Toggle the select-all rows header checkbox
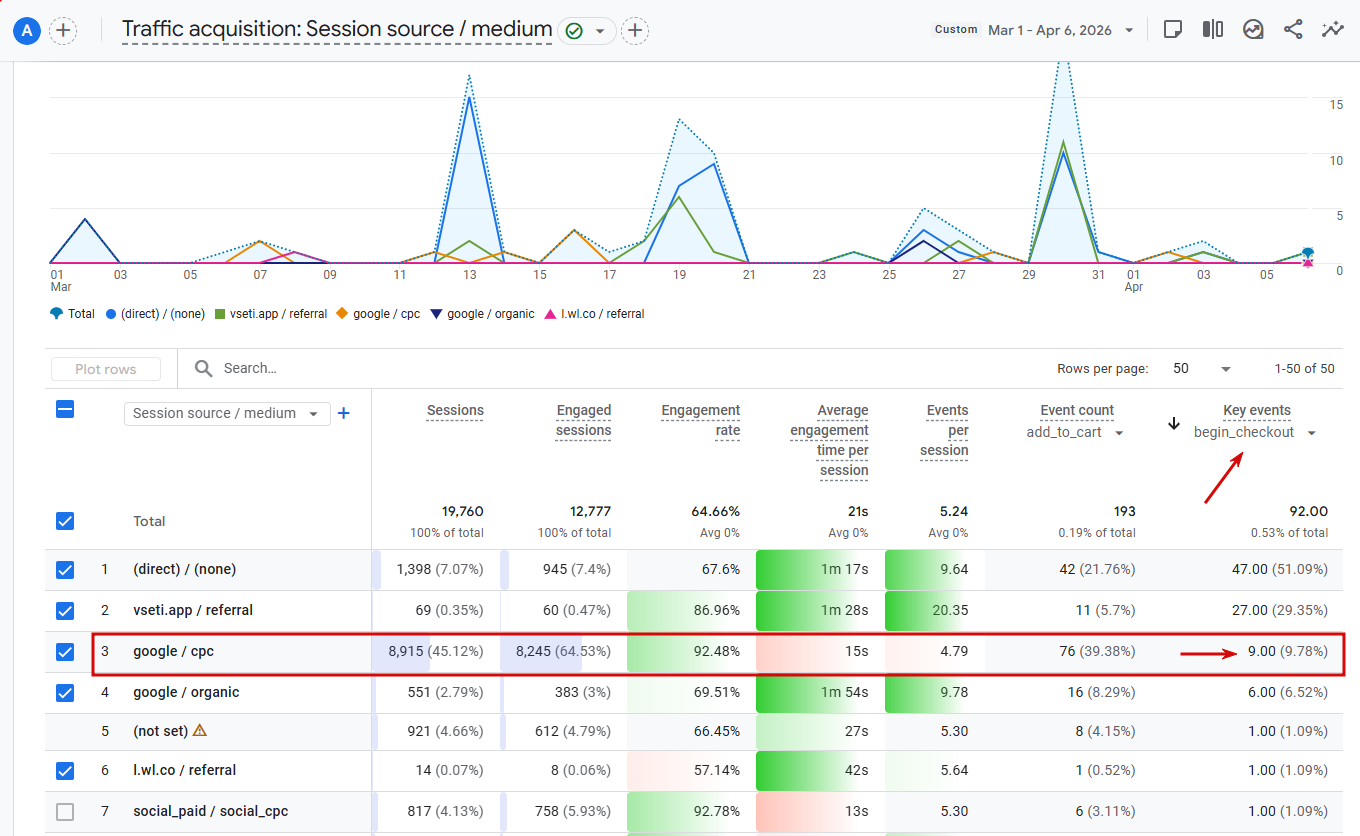 [x=65, y=409]
